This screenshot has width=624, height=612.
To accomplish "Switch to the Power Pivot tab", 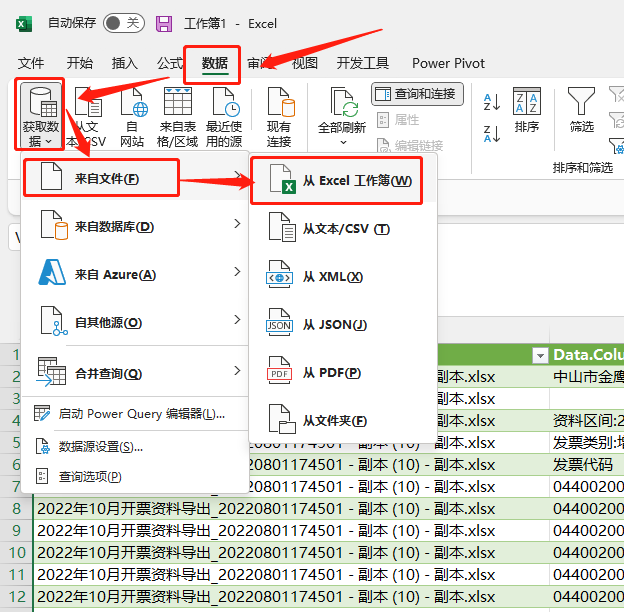I will [x=448, y=63].
